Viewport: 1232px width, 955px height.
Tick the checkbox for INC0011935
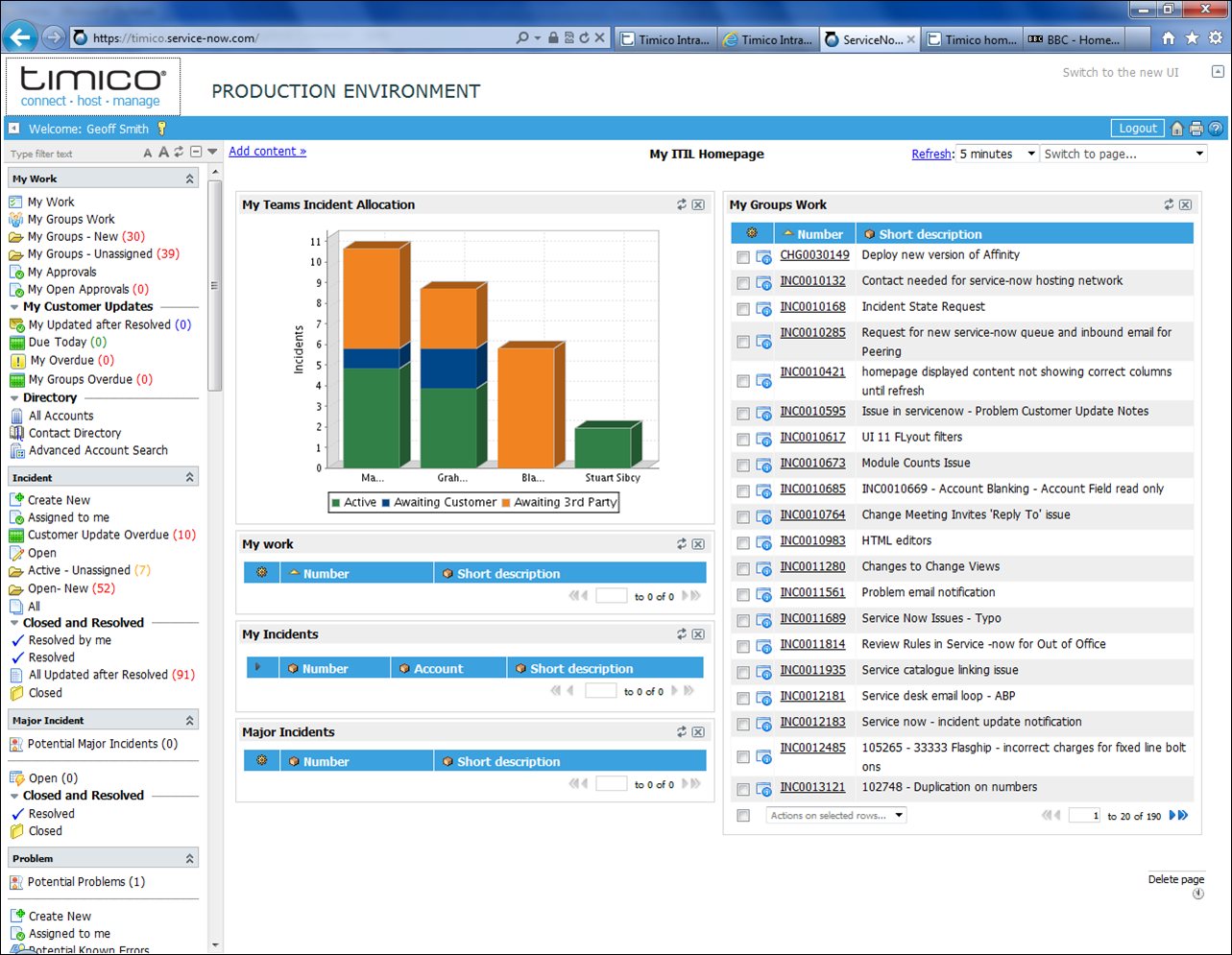pyautogui.click(x=743, y=674)
